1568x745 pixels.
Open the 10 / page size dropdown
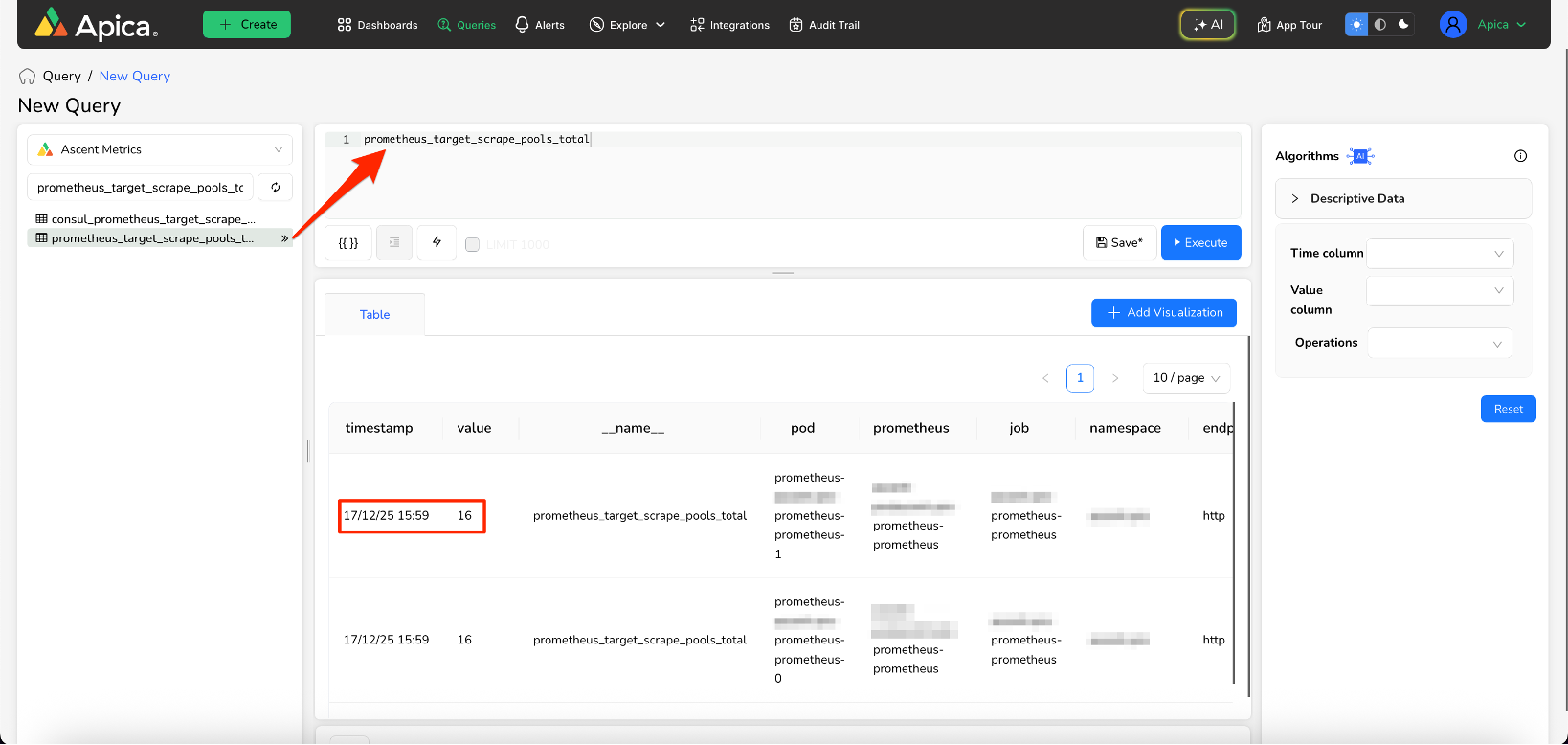point(1186,378)
